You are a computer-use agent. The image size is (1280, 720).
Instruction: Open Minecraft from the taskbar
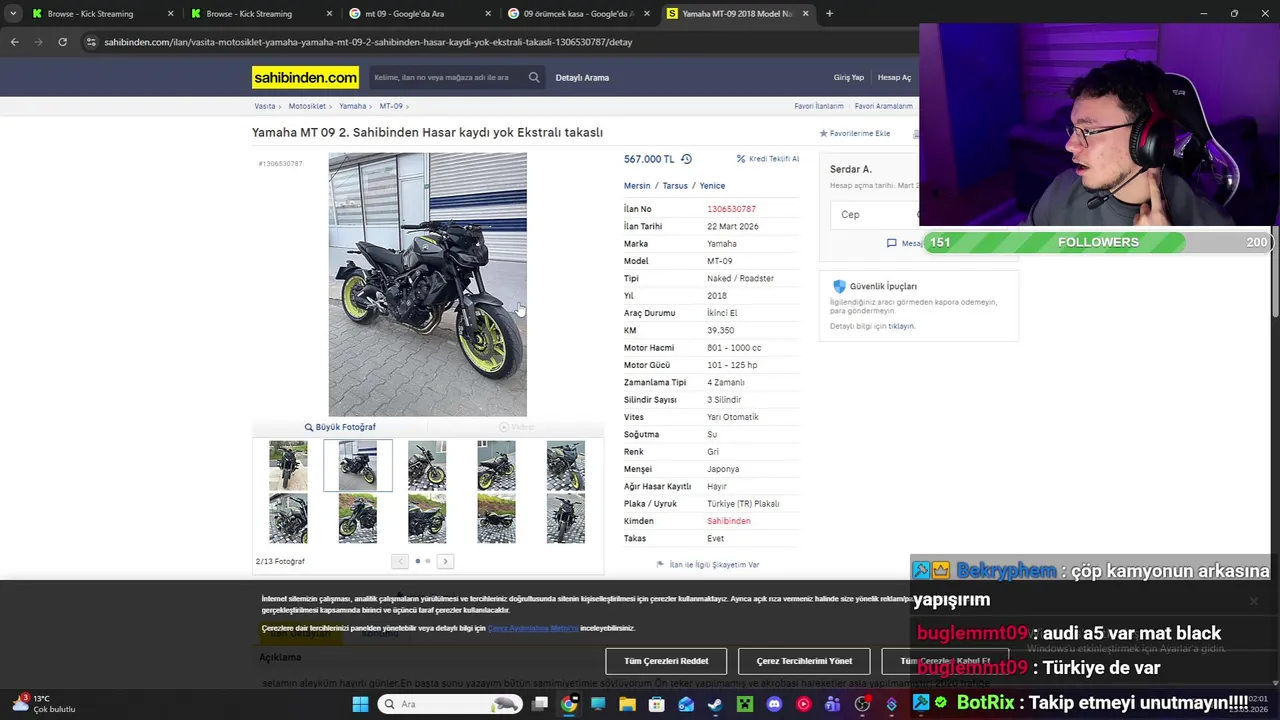pyautogui.click(x=744, y=704)
